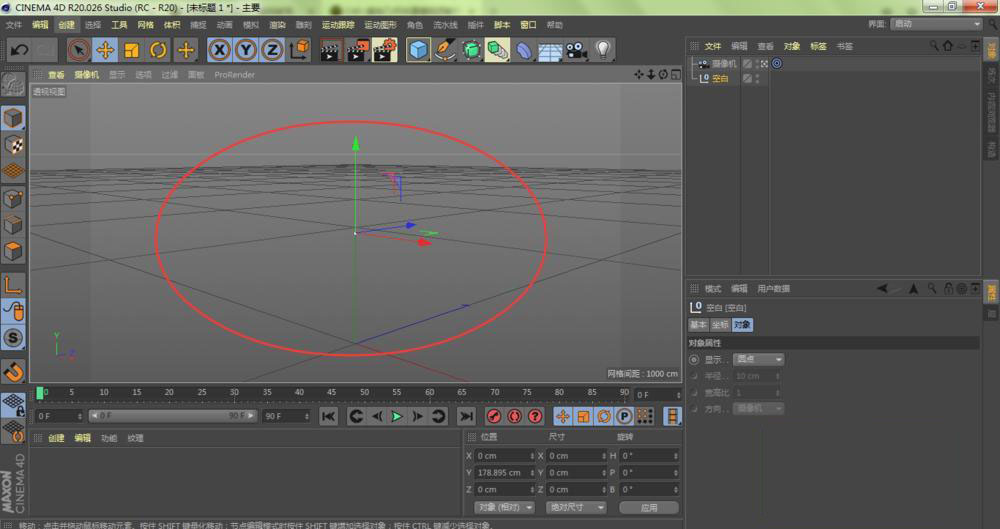The image size is (1000, 529).
Task: Toggle the Viewport Solo S icon
Action: (13, 338)
